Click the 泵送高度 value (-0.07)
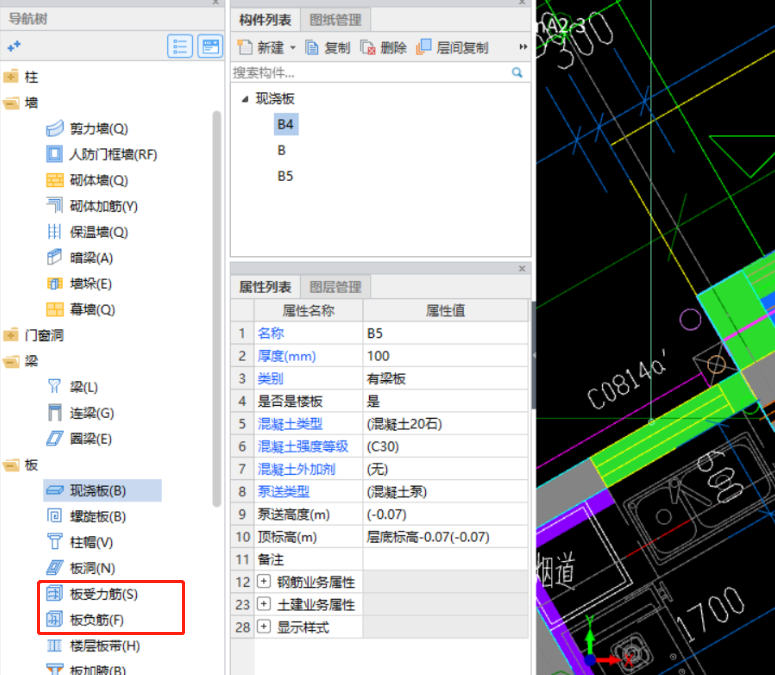The height and width of the screenshot is (675, 775). [445, 514]
